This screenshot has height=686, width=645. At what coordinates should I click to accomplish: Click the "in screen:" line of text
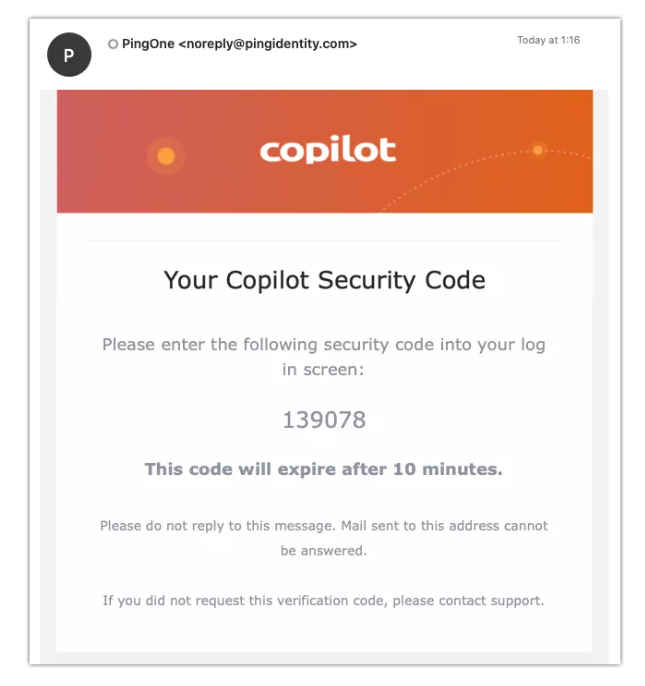324,369
